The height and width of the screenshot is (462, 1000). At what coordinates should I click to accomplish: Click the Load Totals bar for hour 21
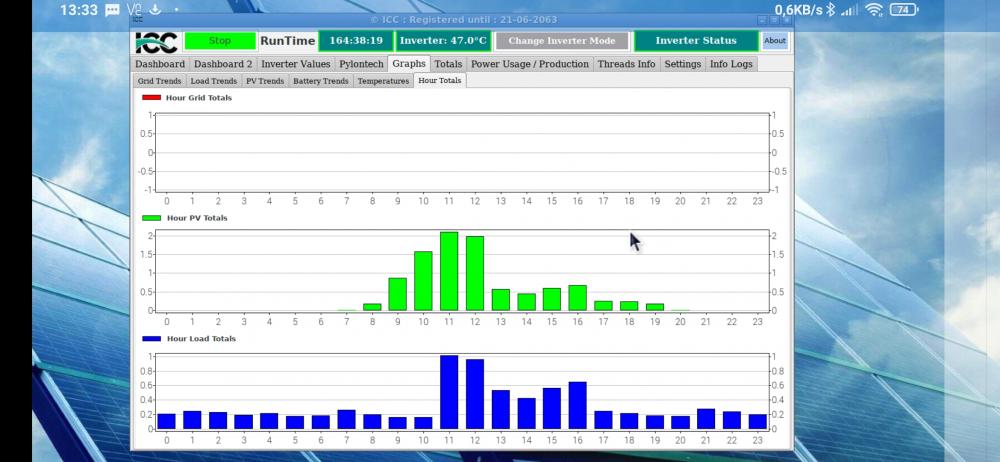706,419
